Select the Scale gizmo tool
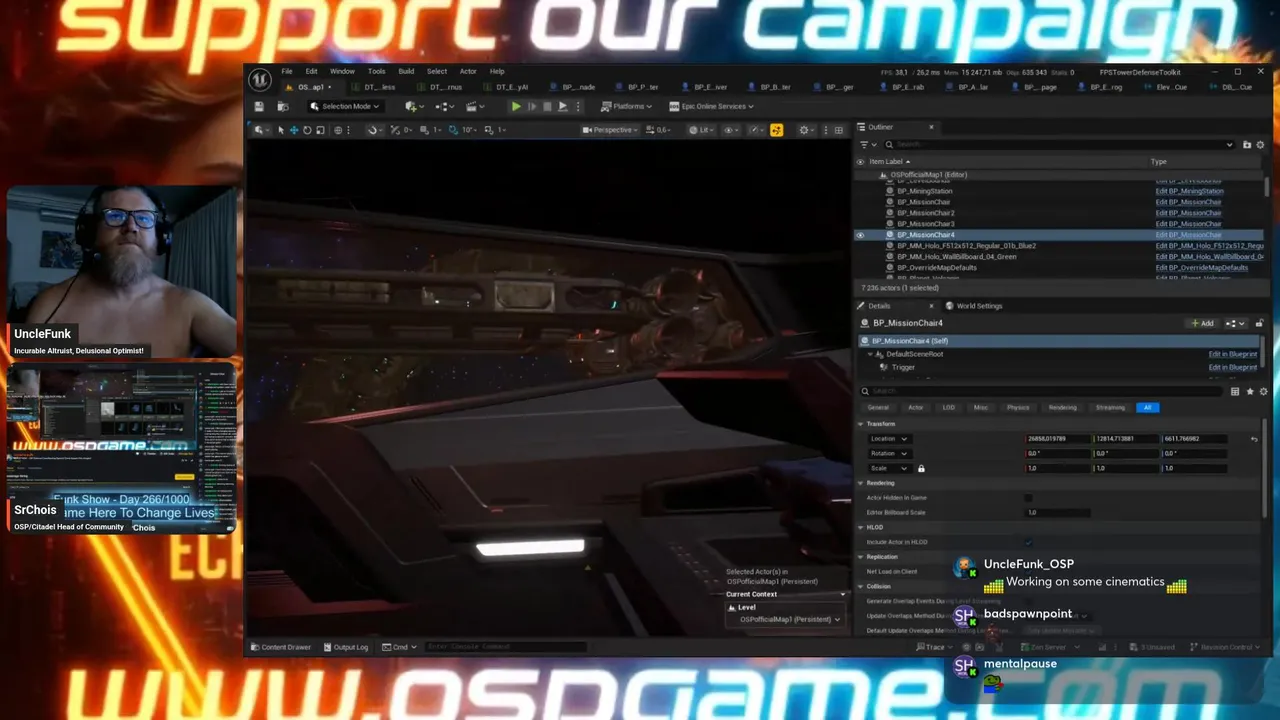Image resolution: width=1280 pixels, height=720 pixels. point(320,130)
